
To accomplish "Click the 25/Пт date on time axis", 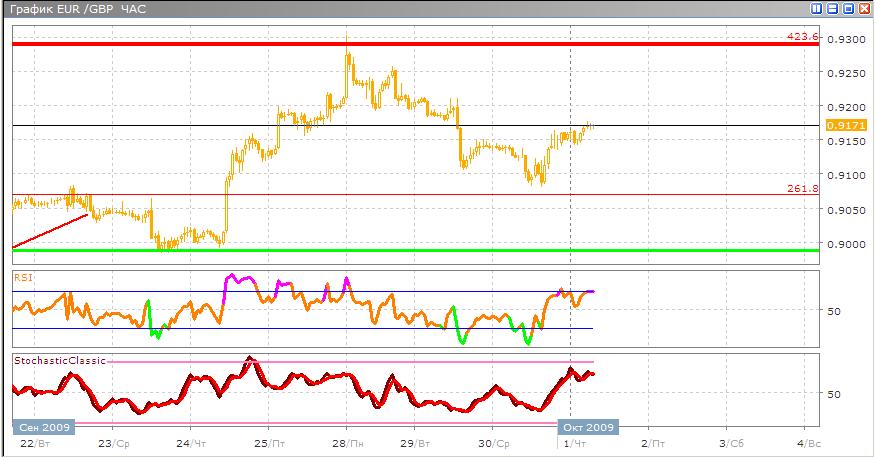I will (269, 442).
